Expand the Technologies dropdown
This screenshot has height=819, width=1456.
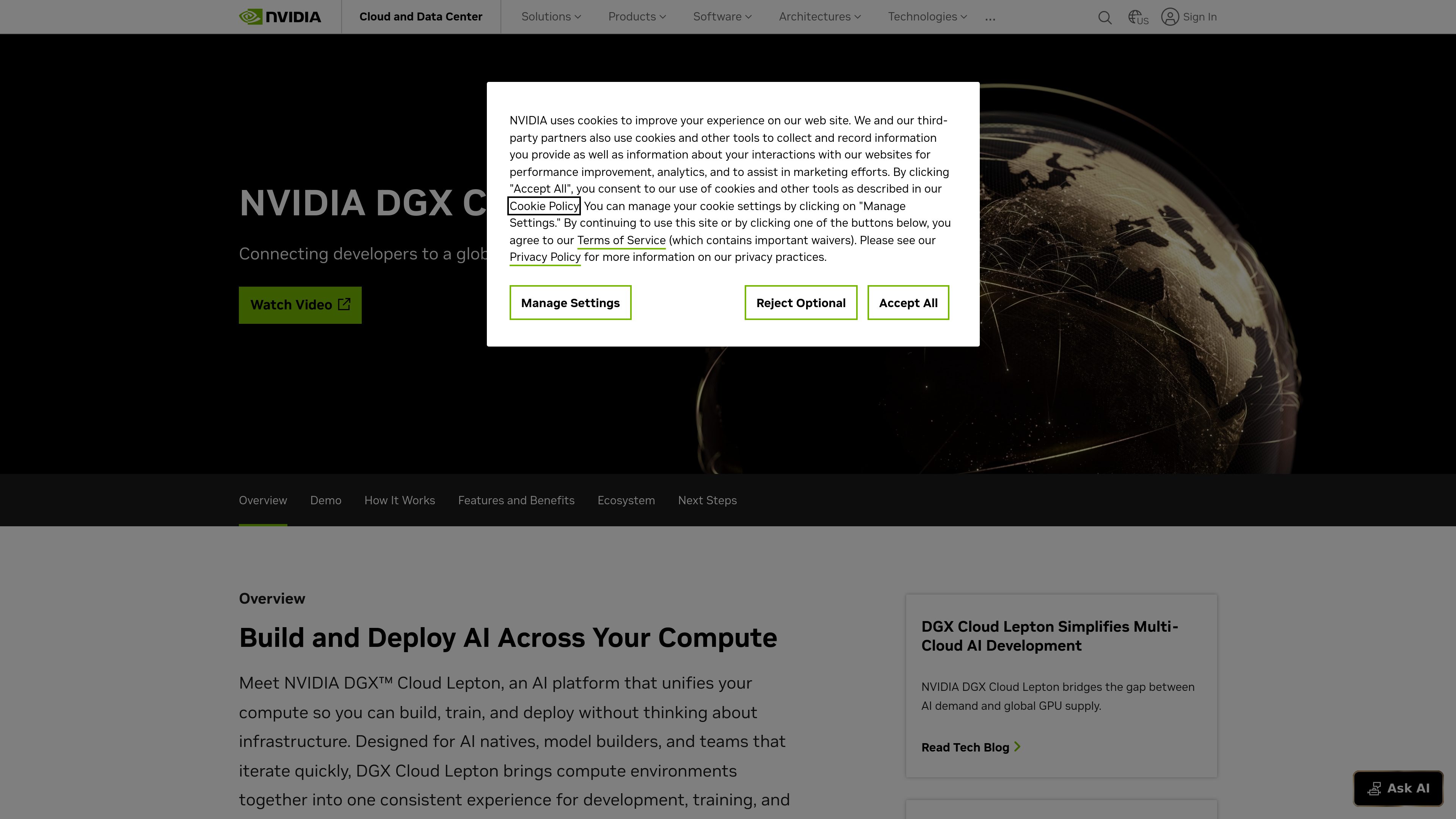(927, 17)
